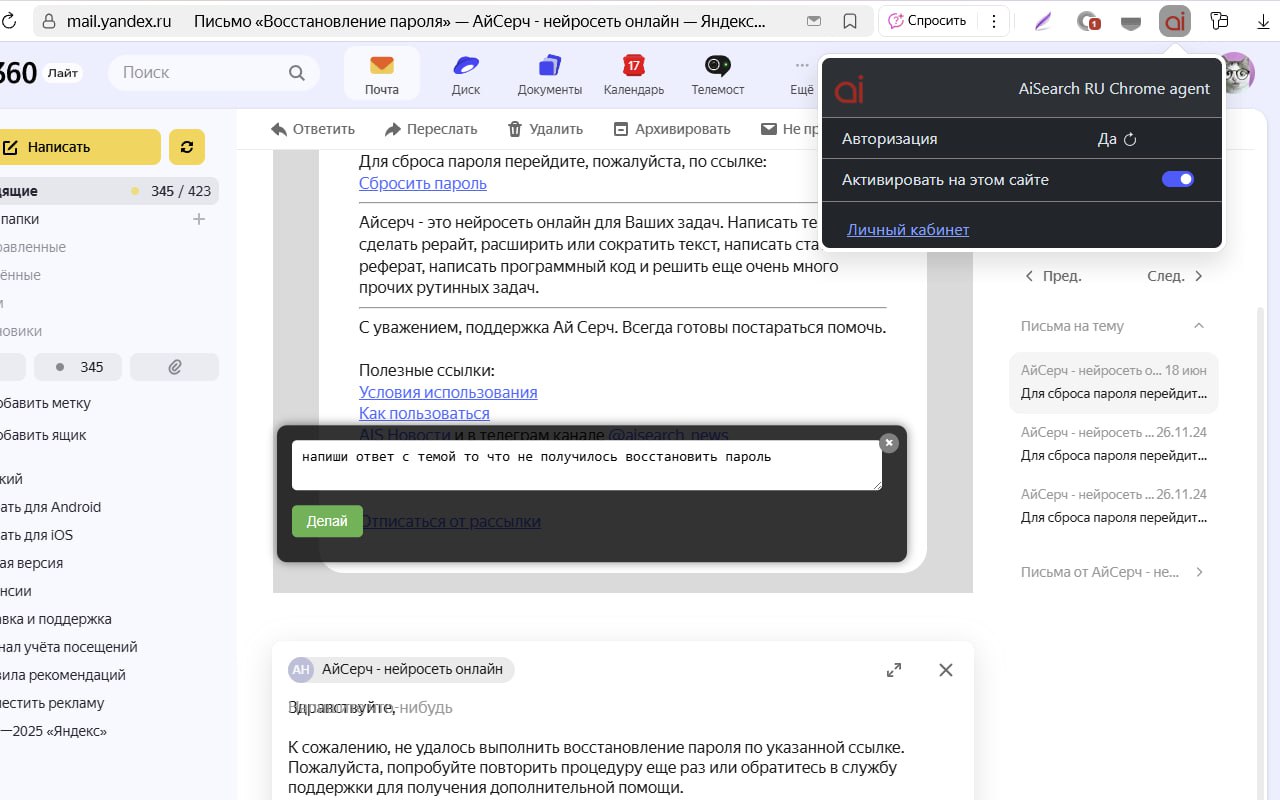Click the purple feather extension icon
Image resolution: width=1280 pixels, height=800 pixels.
[x=1043, y=21]
